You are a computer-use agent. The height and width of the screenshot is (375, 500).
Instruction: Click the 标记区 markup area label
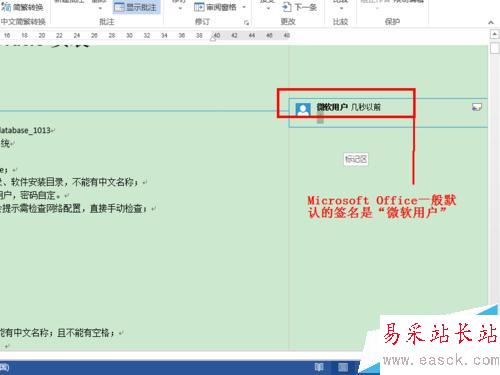[356, 159]
